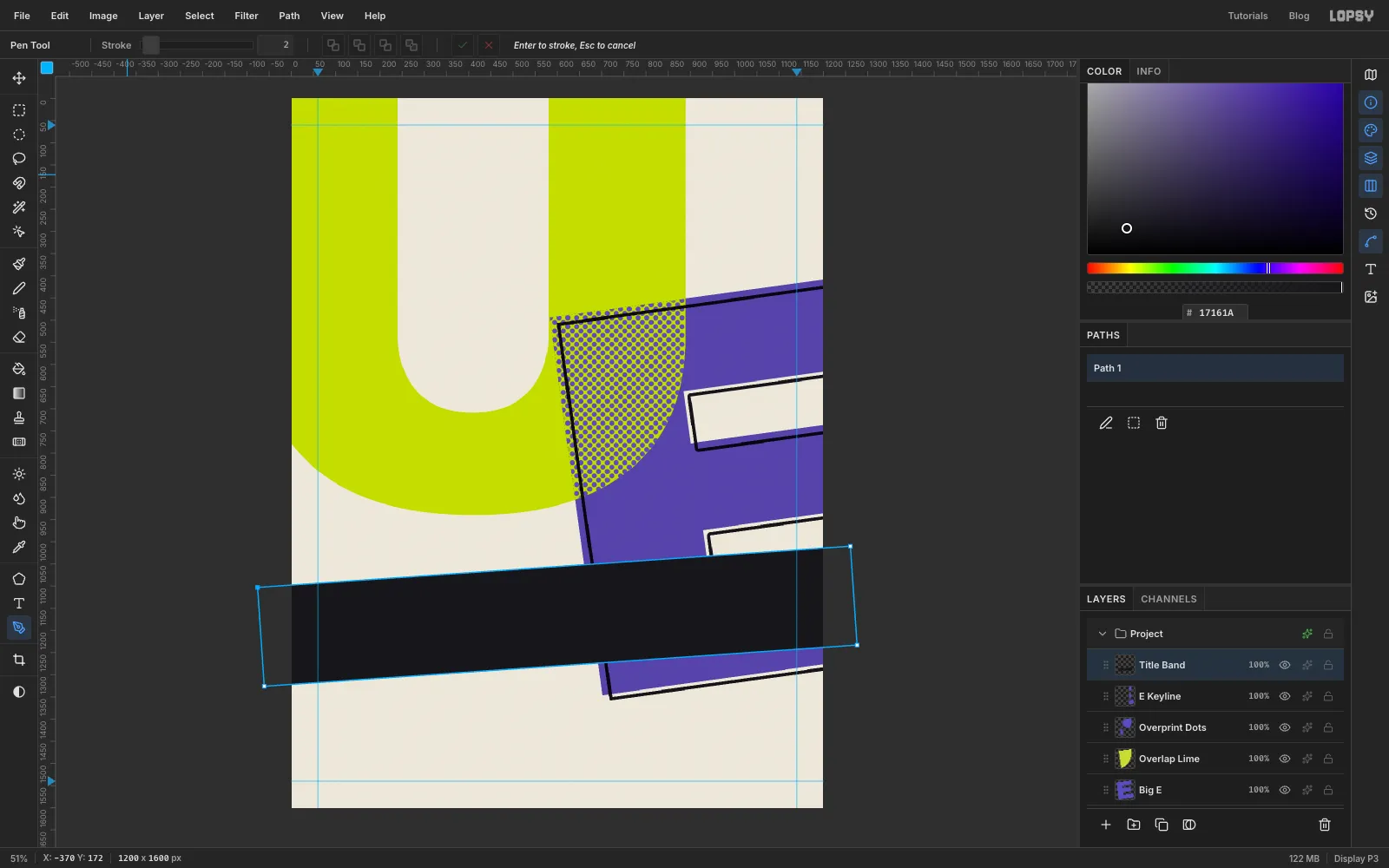Adjust the hue spectrum slider
1389x868 pixels.
click(1215, 268)
